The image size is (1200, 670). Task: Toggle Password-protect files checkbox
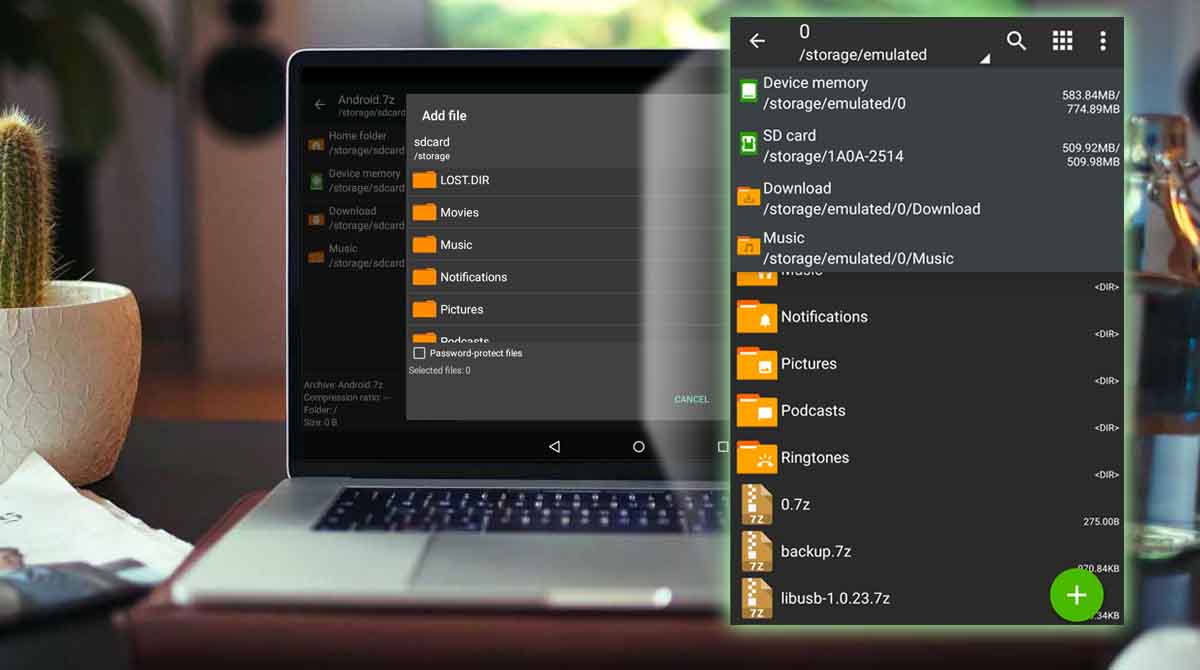420,353
